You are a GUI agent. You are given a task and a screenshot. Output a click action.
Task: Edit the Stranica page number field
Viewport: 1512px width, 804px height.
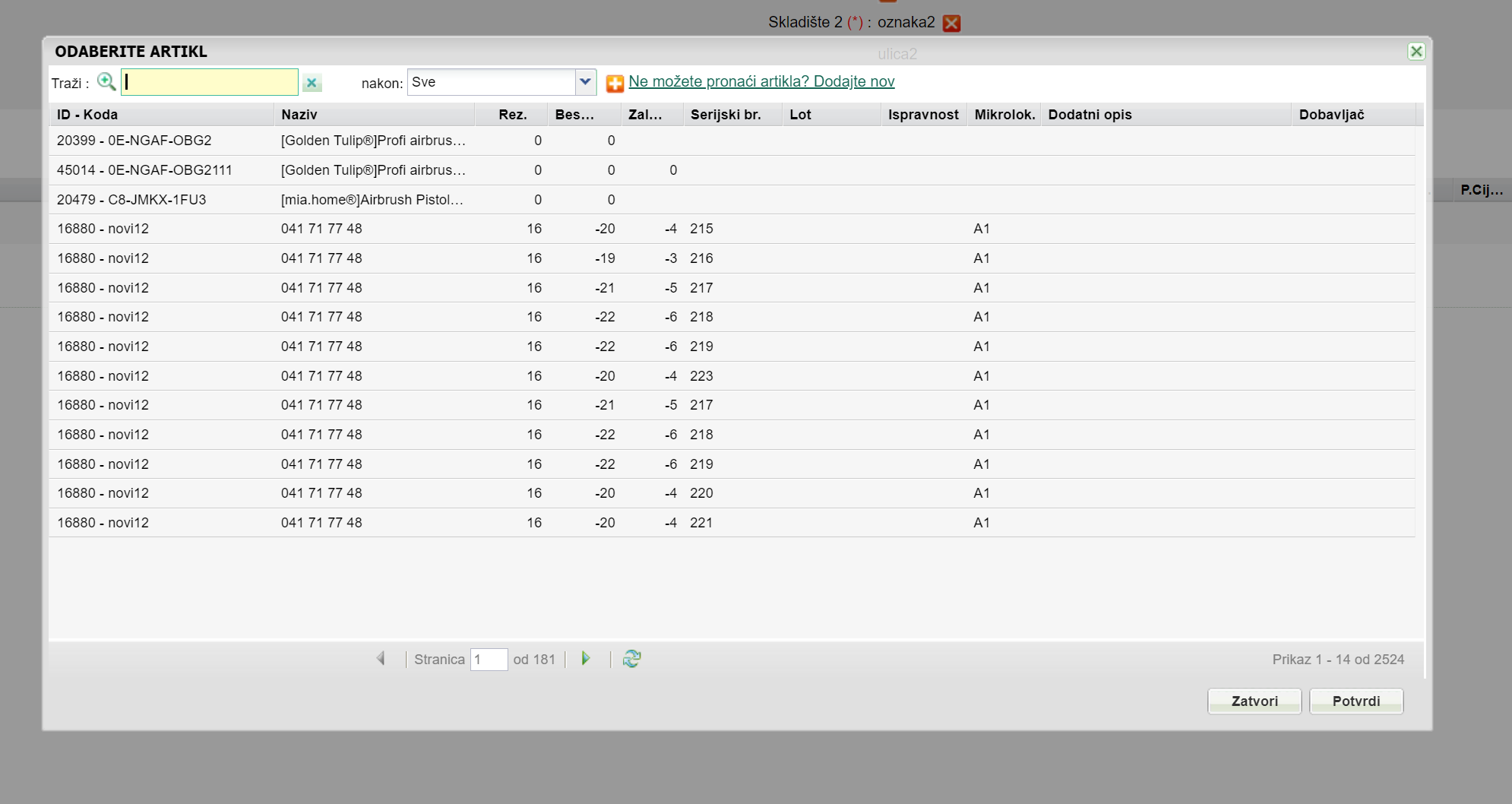pyautogui.click(x=489, y=660)
